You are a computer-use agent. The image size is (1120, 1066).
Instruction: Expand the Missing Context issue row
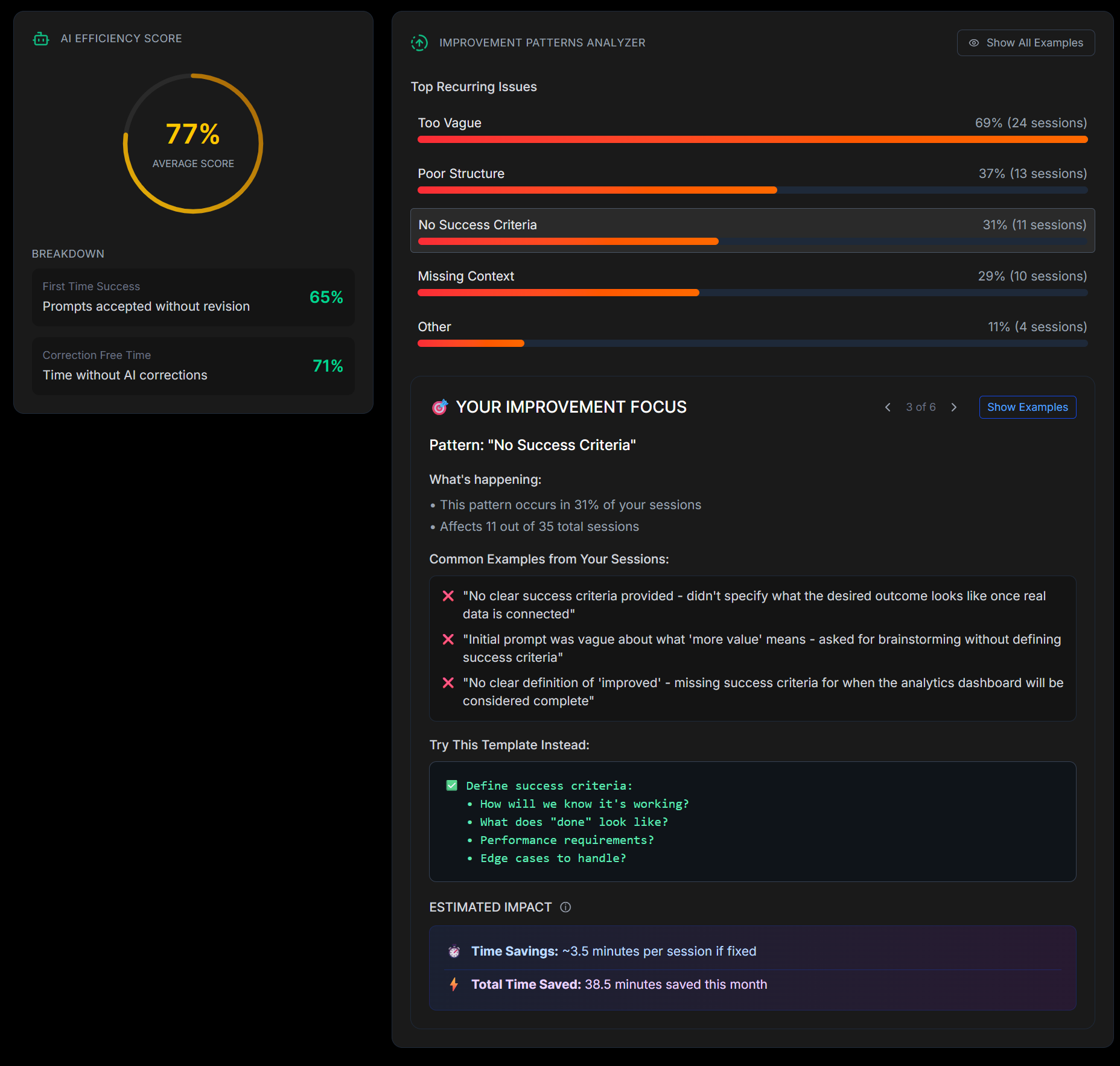pos(752,282)
